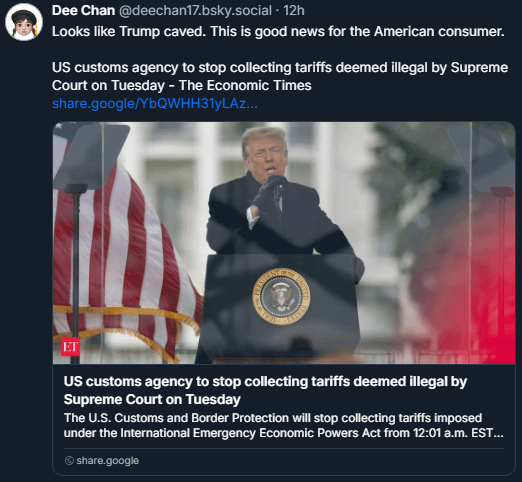Viewport: 522px width, 482px height.
Task: Click the presidential seal on the podium
Action: click(281, 297)
